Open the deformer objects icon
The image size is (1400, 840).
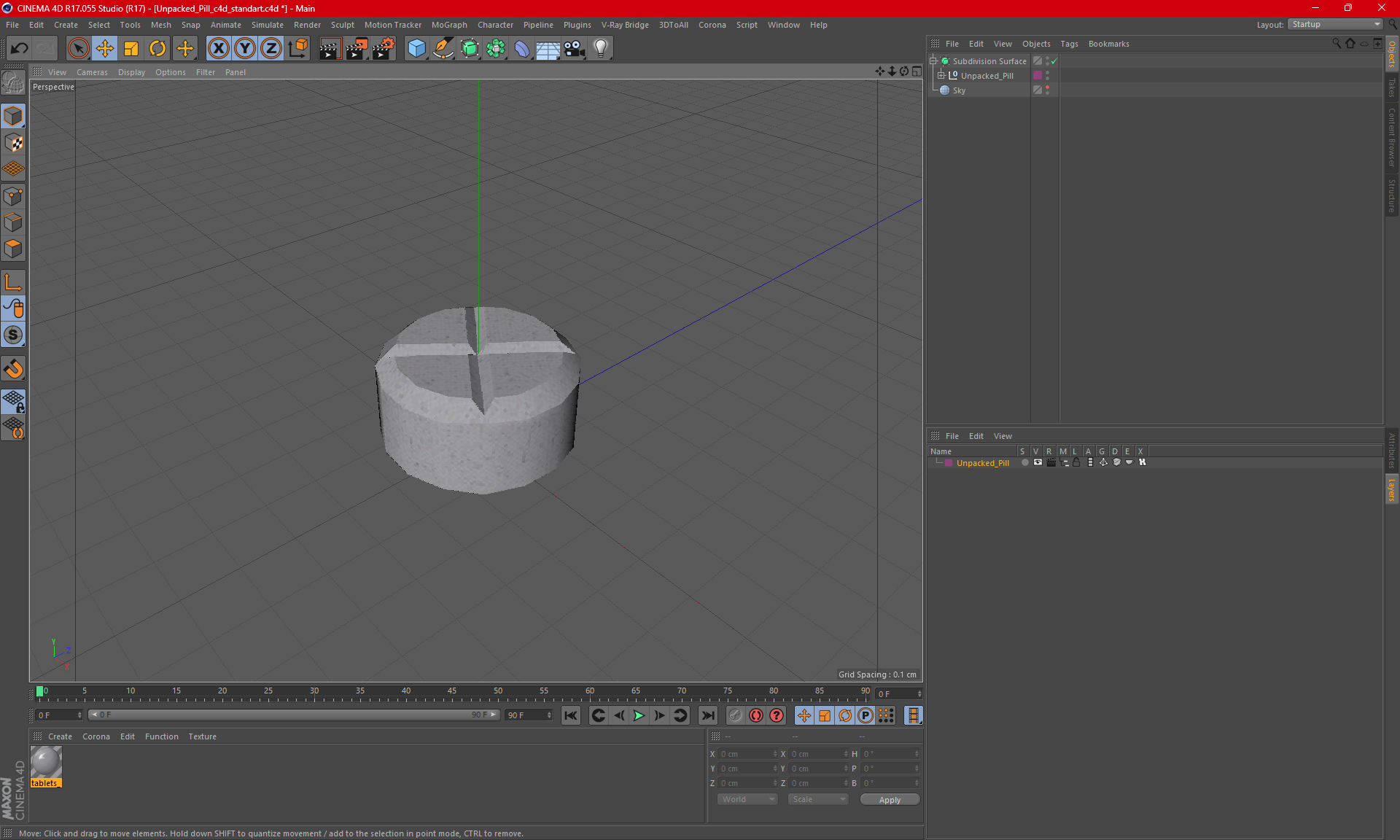point(522,48)
